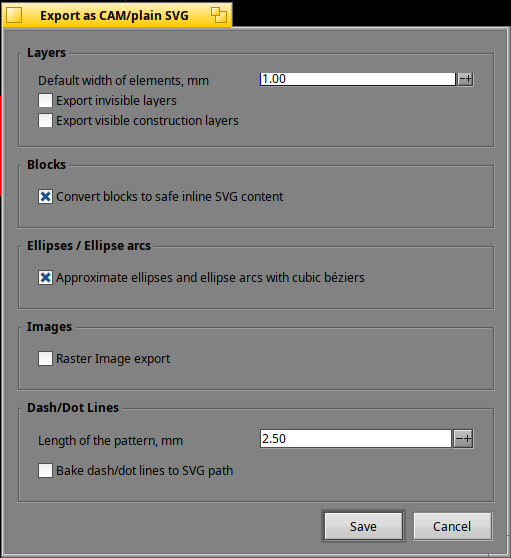This screenshot has height=558, width=511.
Task: Tick the Raster Image export checkbox
Action: coord(45,358)
